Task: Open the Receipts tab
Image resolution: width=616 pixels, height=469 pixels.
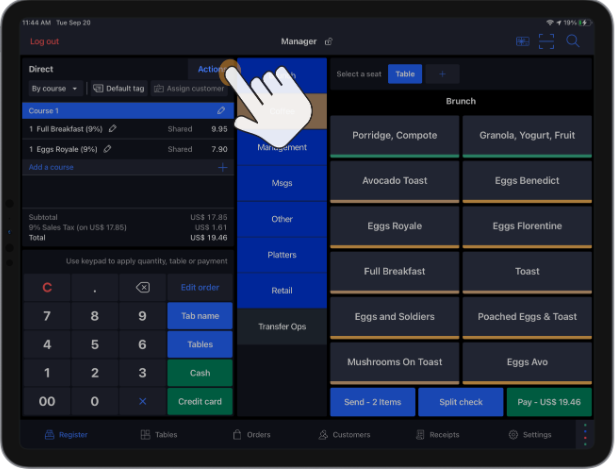Action: [437, 435]
